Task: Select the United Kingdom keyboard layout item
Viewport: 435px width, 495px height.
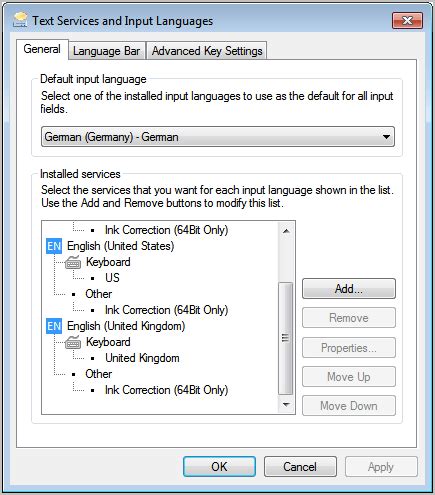Action: (142, 358)
